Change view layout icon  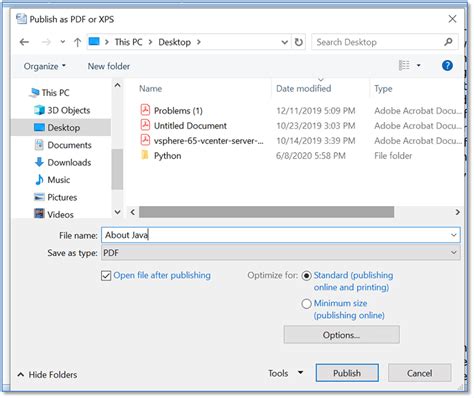(404, 65)
